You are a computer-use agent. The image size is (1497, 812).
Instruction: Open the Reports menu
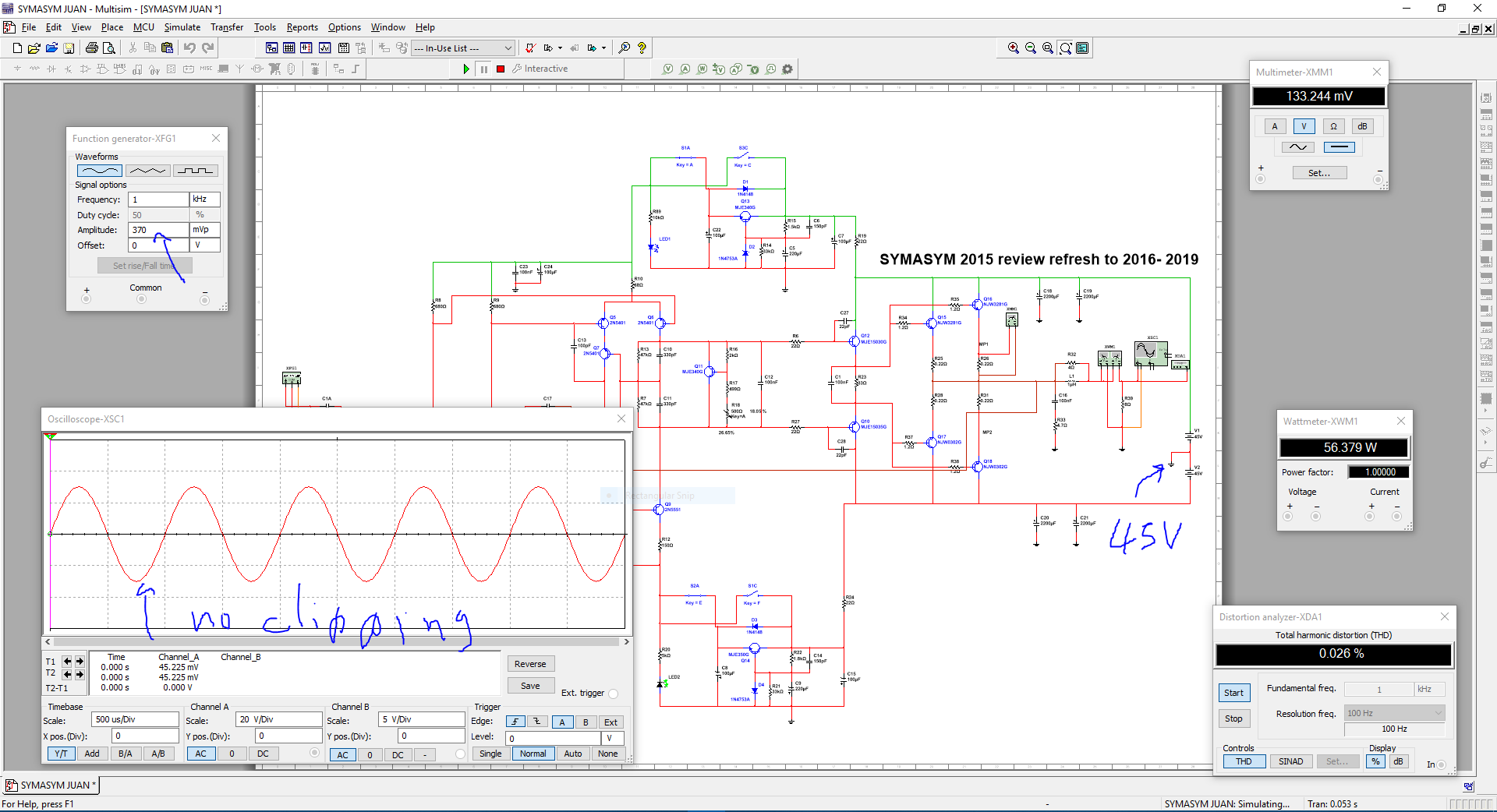click(x=302, y=27)
